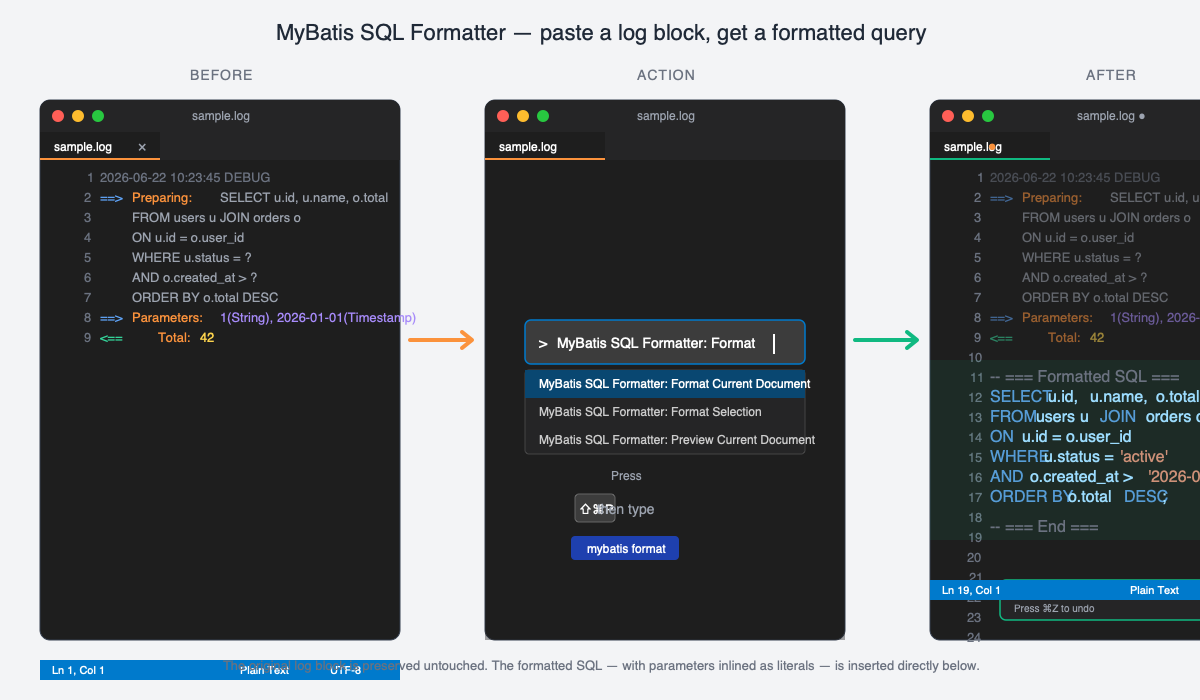Select sample.log tab in the AFTER window

[990, 147]
